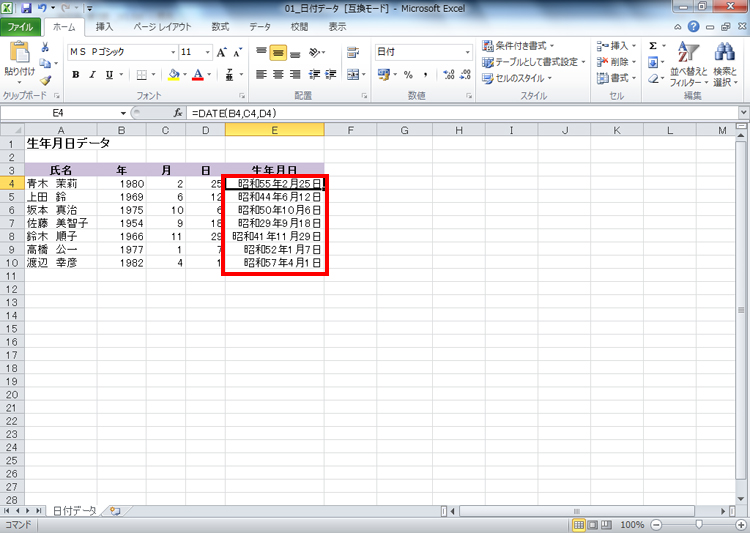Align text left

pyautogui.click(x=261, y=75)
